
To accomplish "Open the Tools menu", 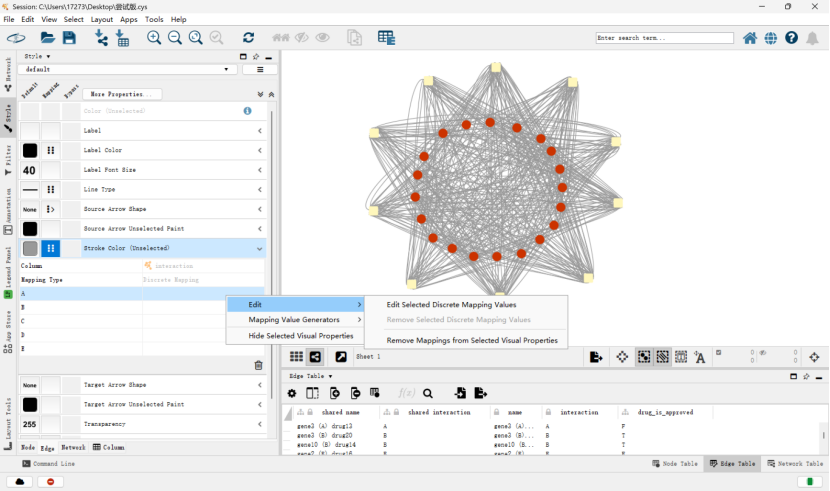I will click(154, 19).
